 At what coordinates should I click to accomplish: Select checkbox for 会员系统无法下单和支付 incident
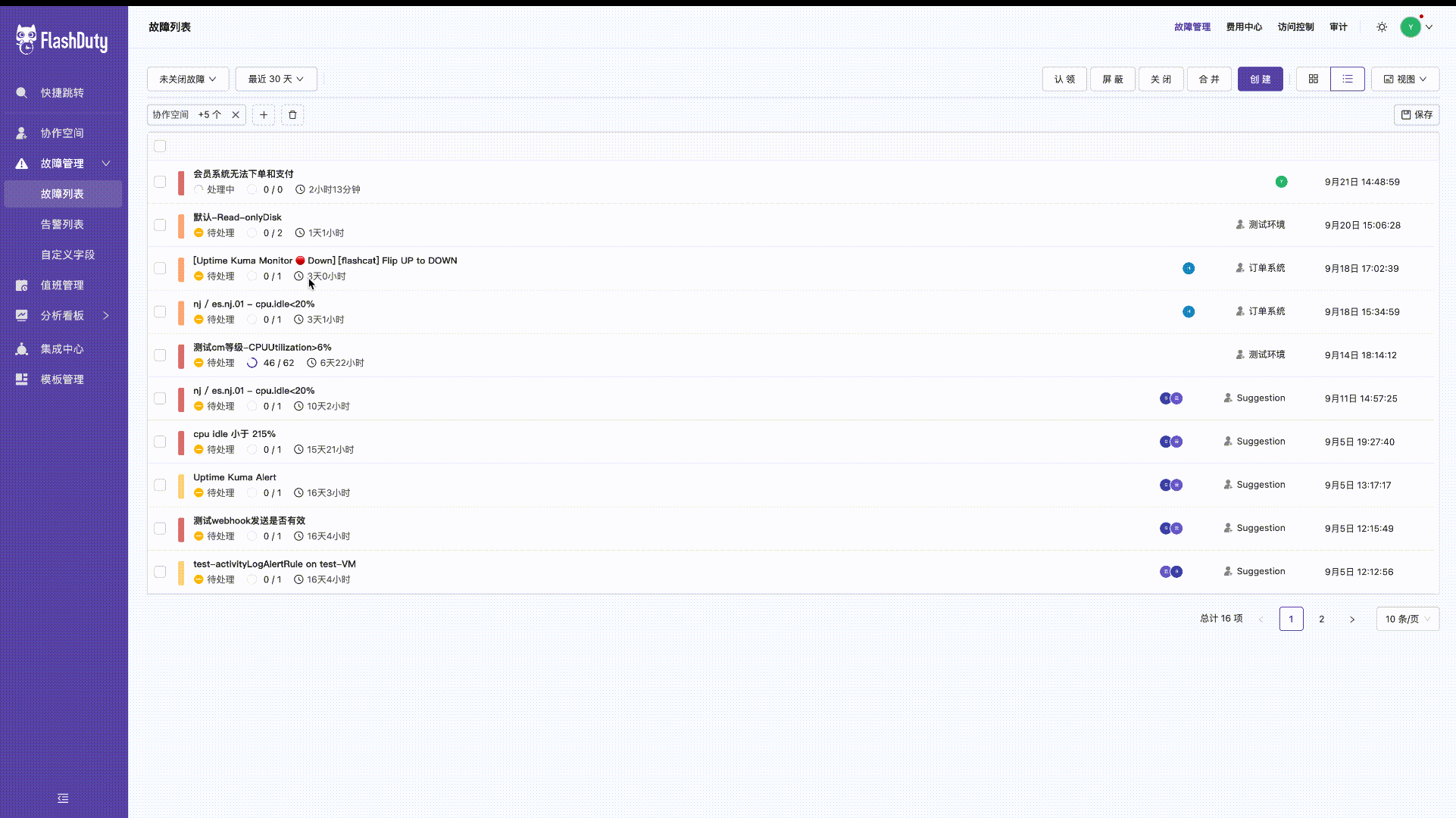(160, 182)
